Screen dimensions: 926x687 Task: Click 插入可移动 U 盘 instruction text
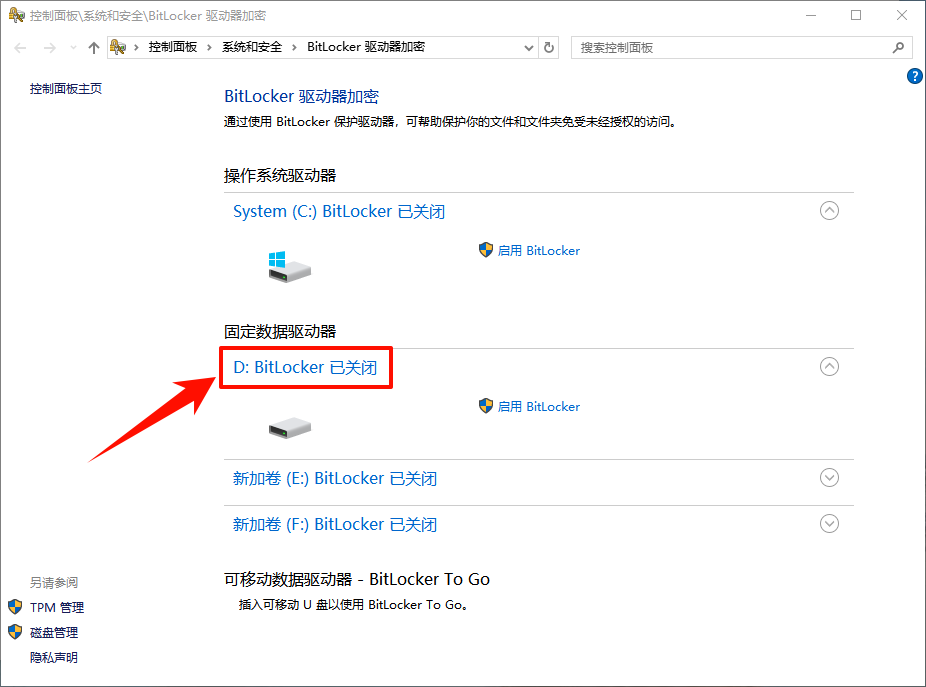354,605
